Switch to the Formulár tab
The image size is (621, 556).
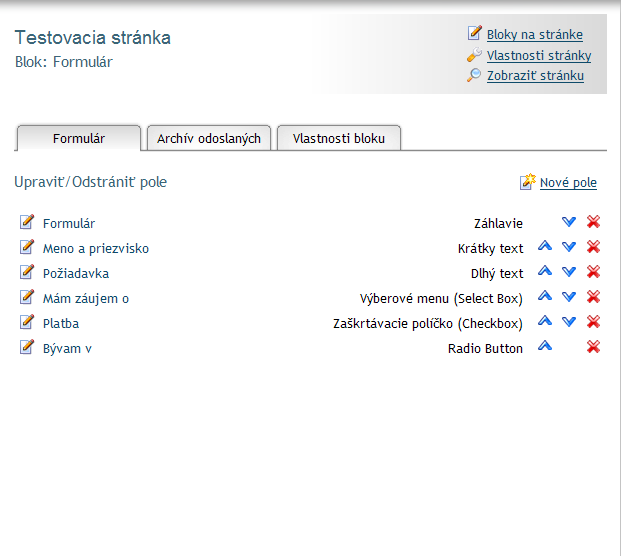[78, 138]
